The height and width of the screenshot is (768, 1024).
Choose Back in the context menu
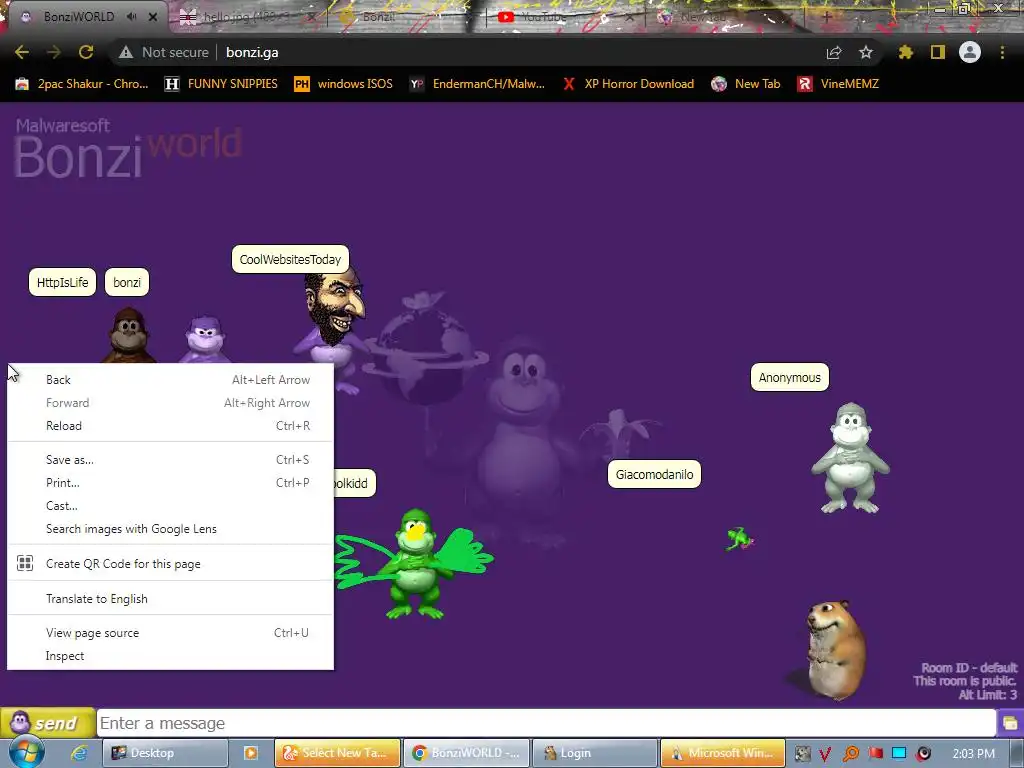tap(170, 379)
